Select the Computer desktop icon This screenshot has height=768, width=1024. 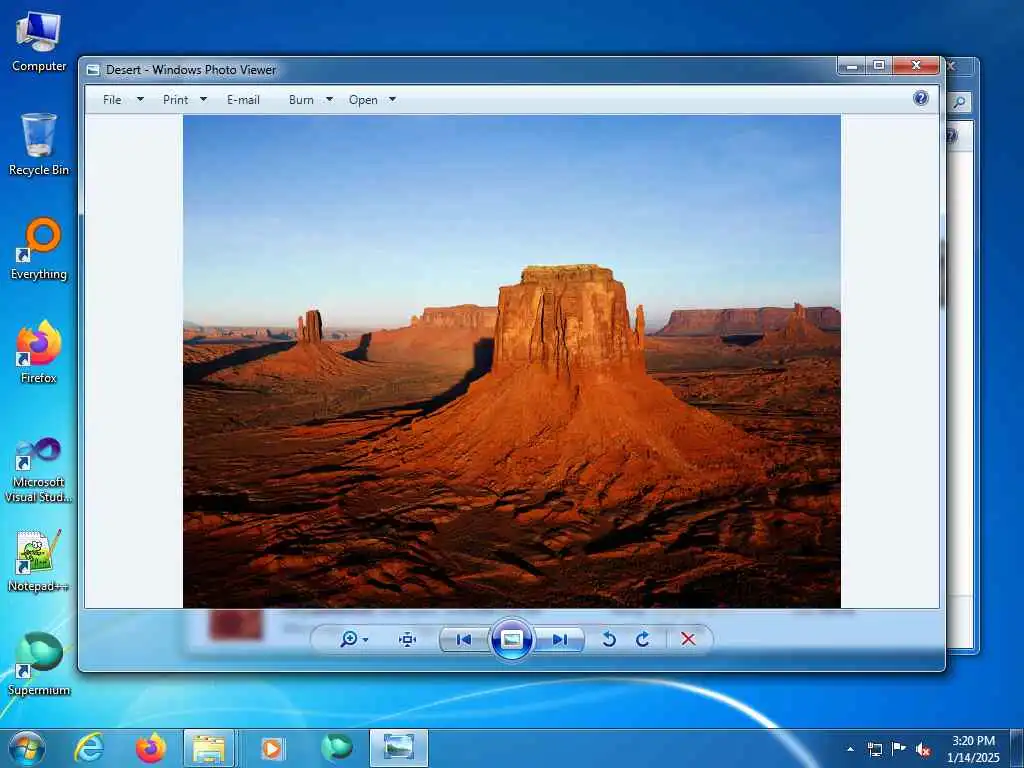coord(39,42)
